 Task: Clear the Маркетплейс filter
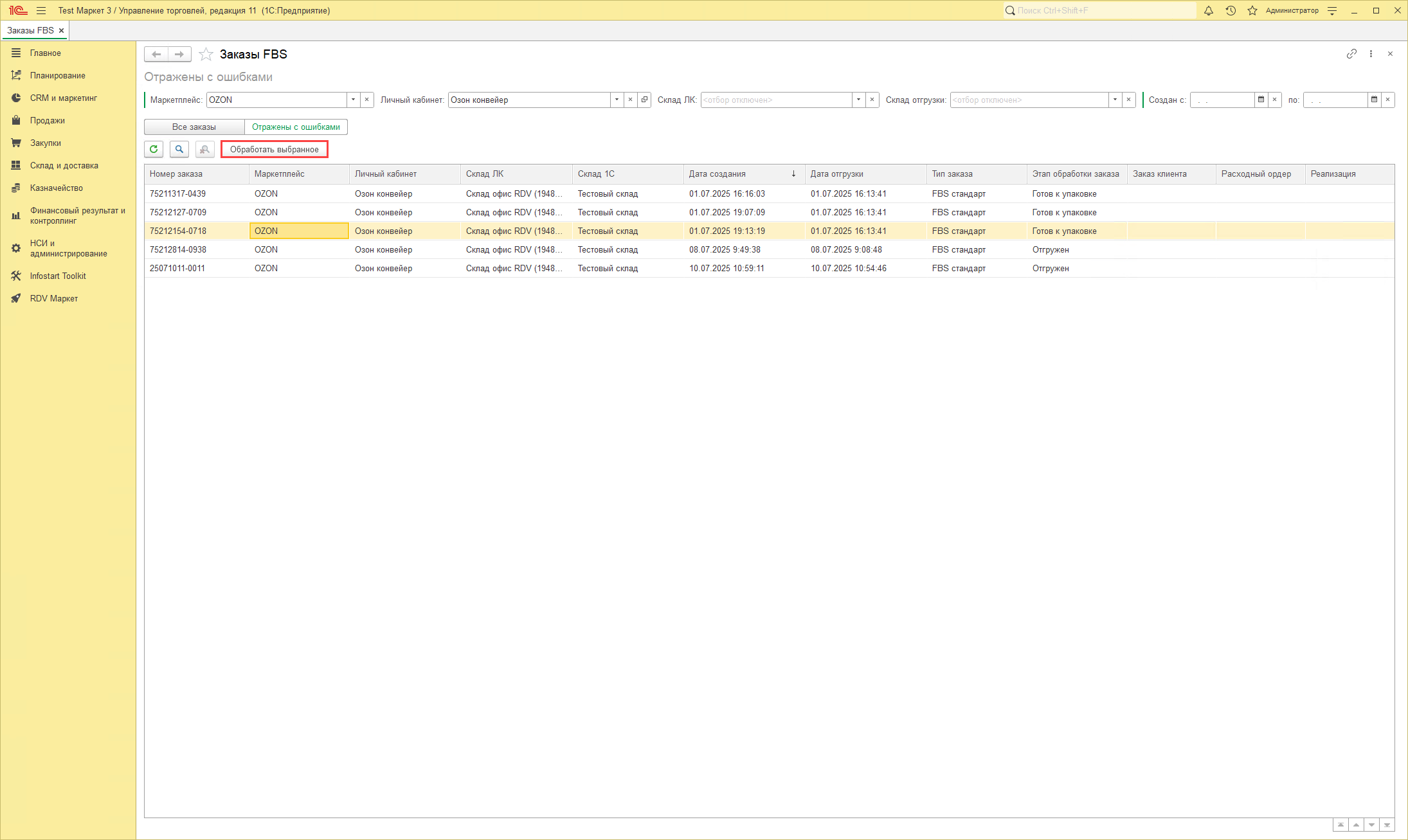pyautogui.click(x=367, y=100)
